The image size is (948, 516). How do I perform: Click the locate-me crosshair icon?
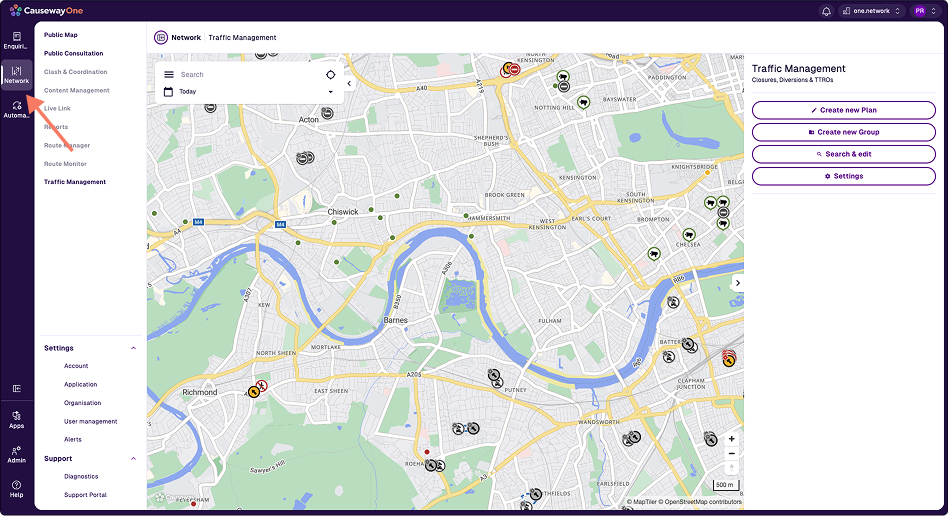pyautogui.click(x=331, y=74)
